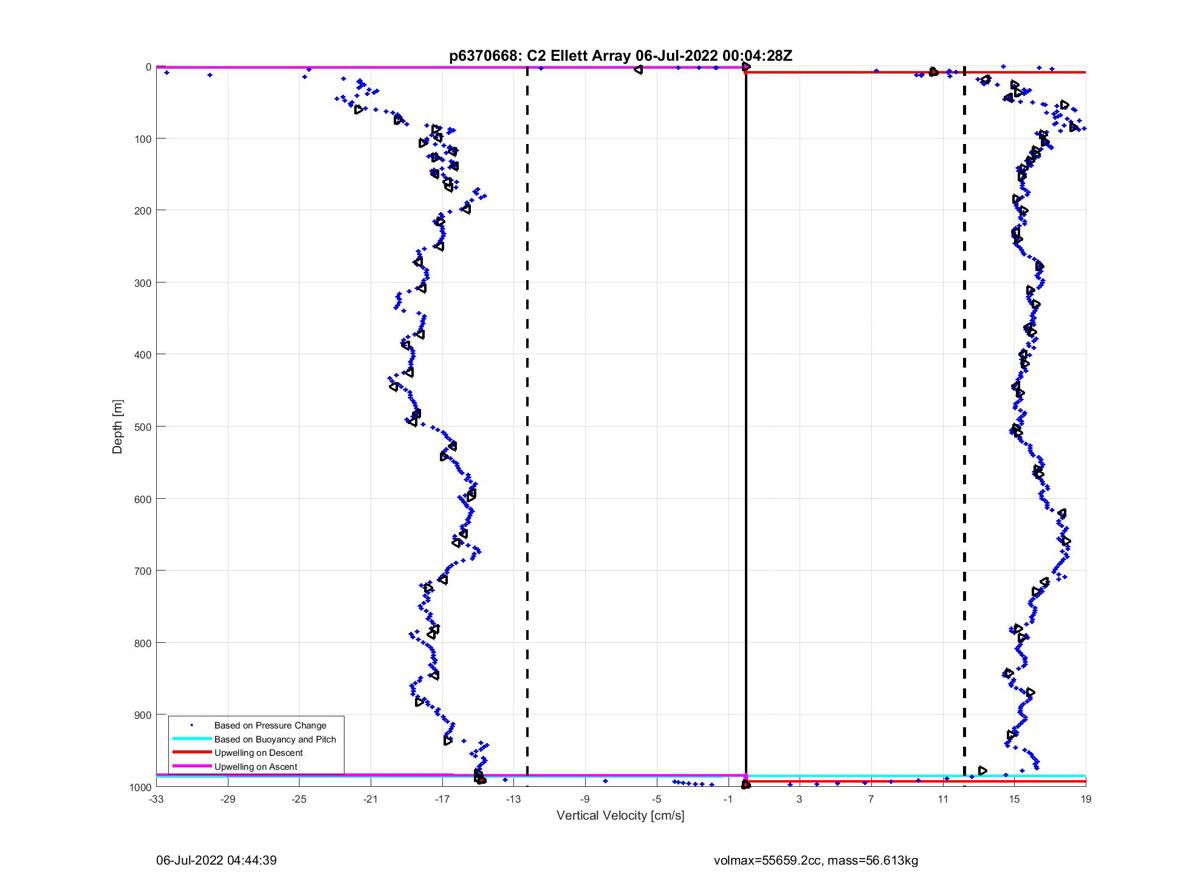Click x-axis tick label '11'
This screenshot has height=885, width=1200.
click(x=943, y=800)
